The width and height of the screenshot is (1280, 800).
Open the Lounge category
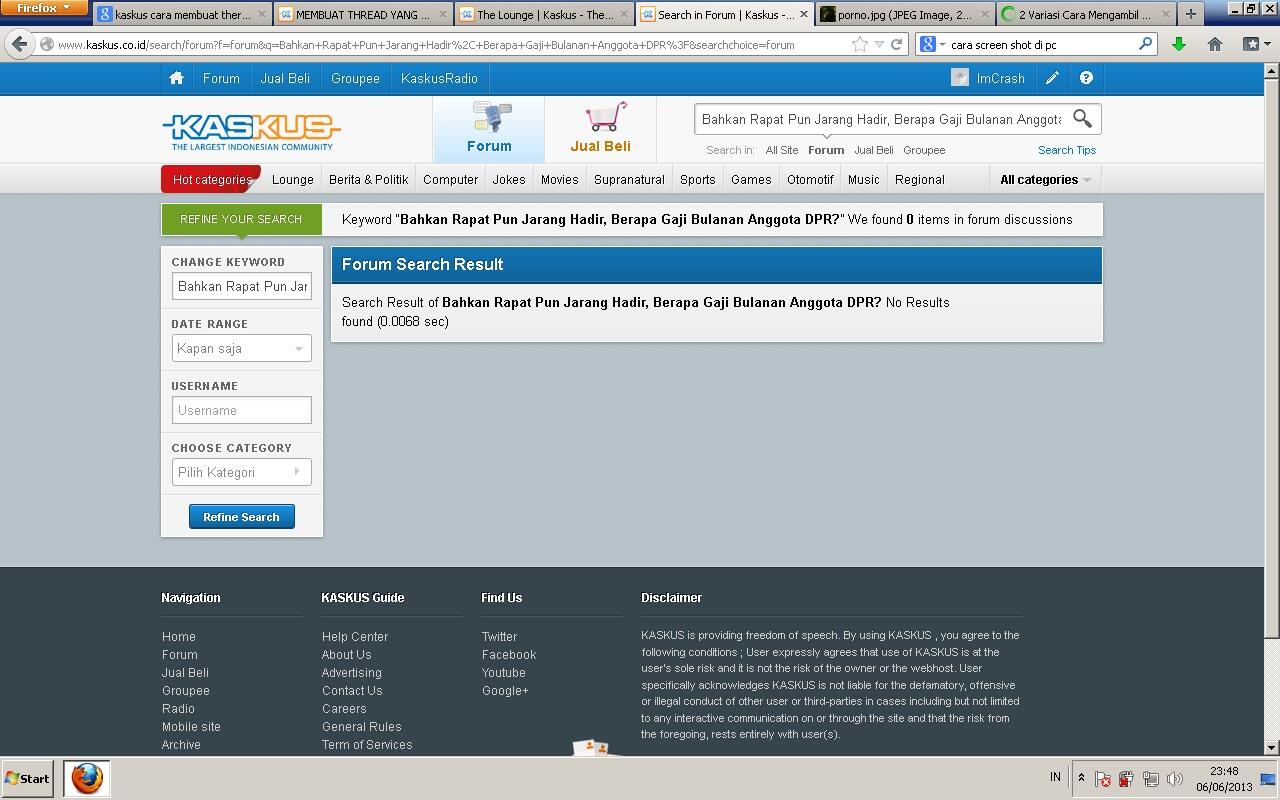click(x=293, y=180)
